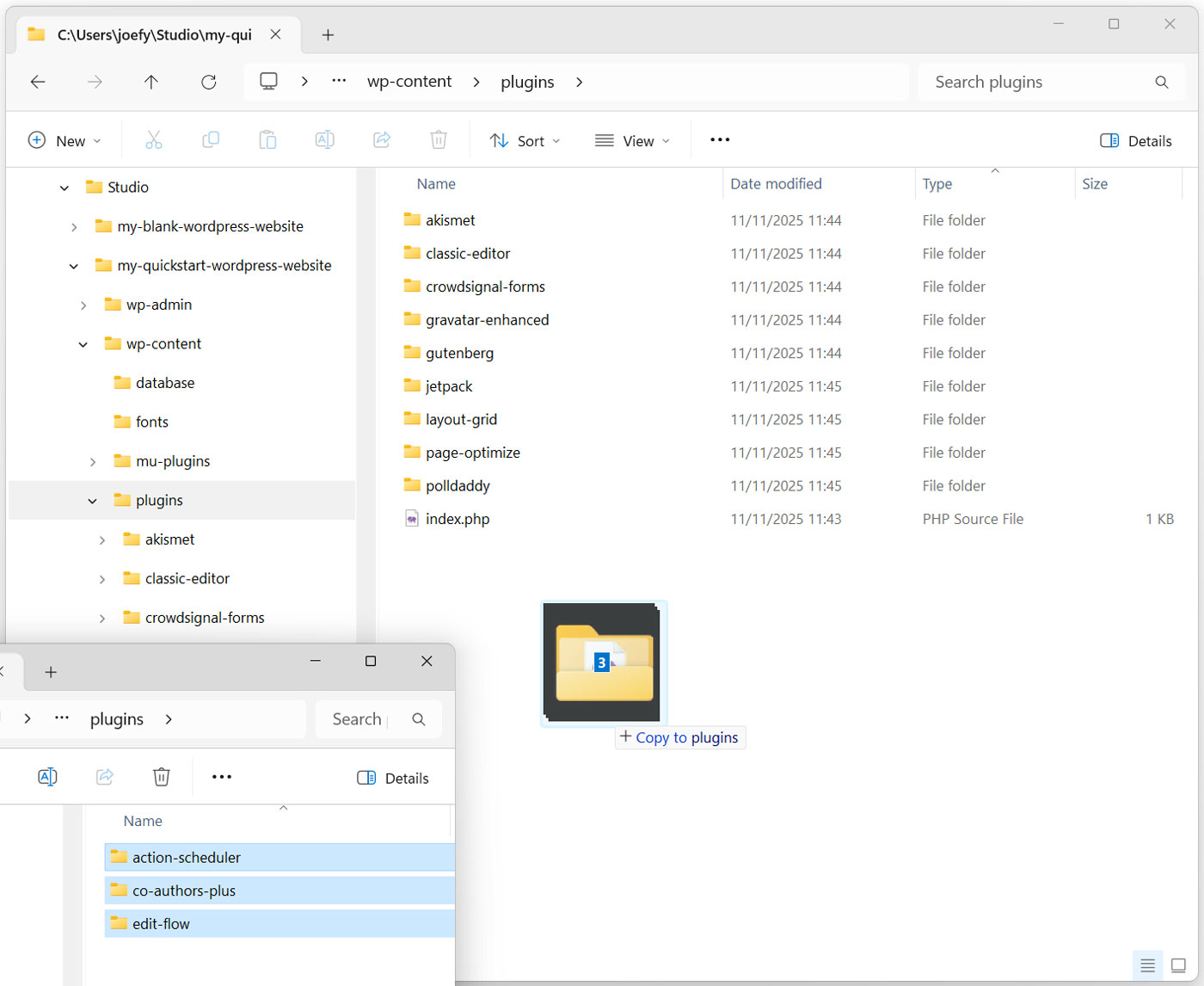Screen dimensions: 1204x986
Task: Open a new Explorer tab
Action: click(x=328, y=34)
